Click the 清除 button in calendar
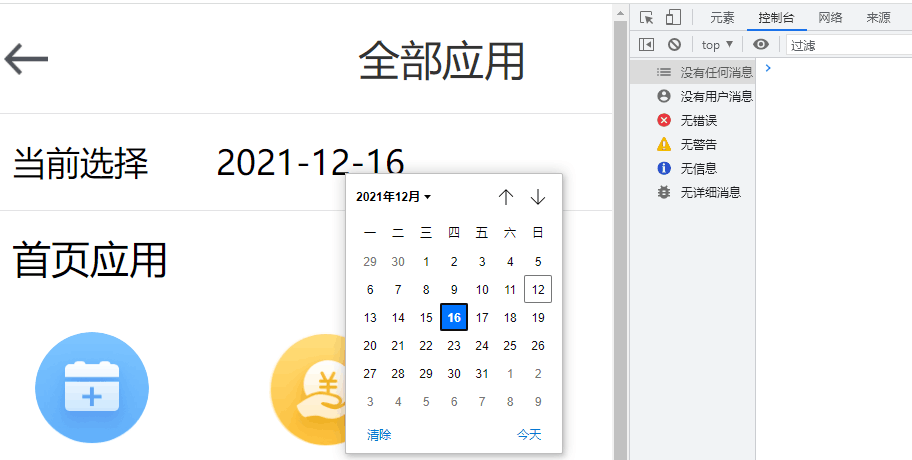Viewport: 912px width, 460px height. tap(379, 435)
